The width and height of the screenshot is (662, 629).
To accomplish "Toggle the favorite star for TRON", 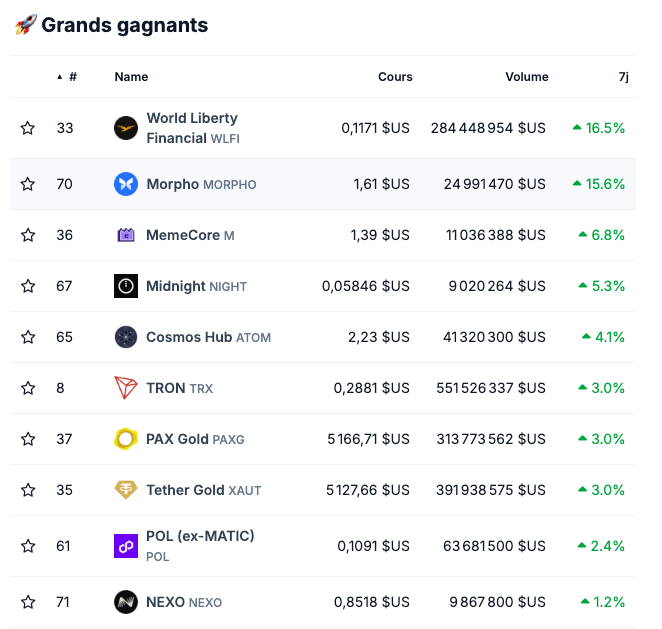I will tap(28, 388).
